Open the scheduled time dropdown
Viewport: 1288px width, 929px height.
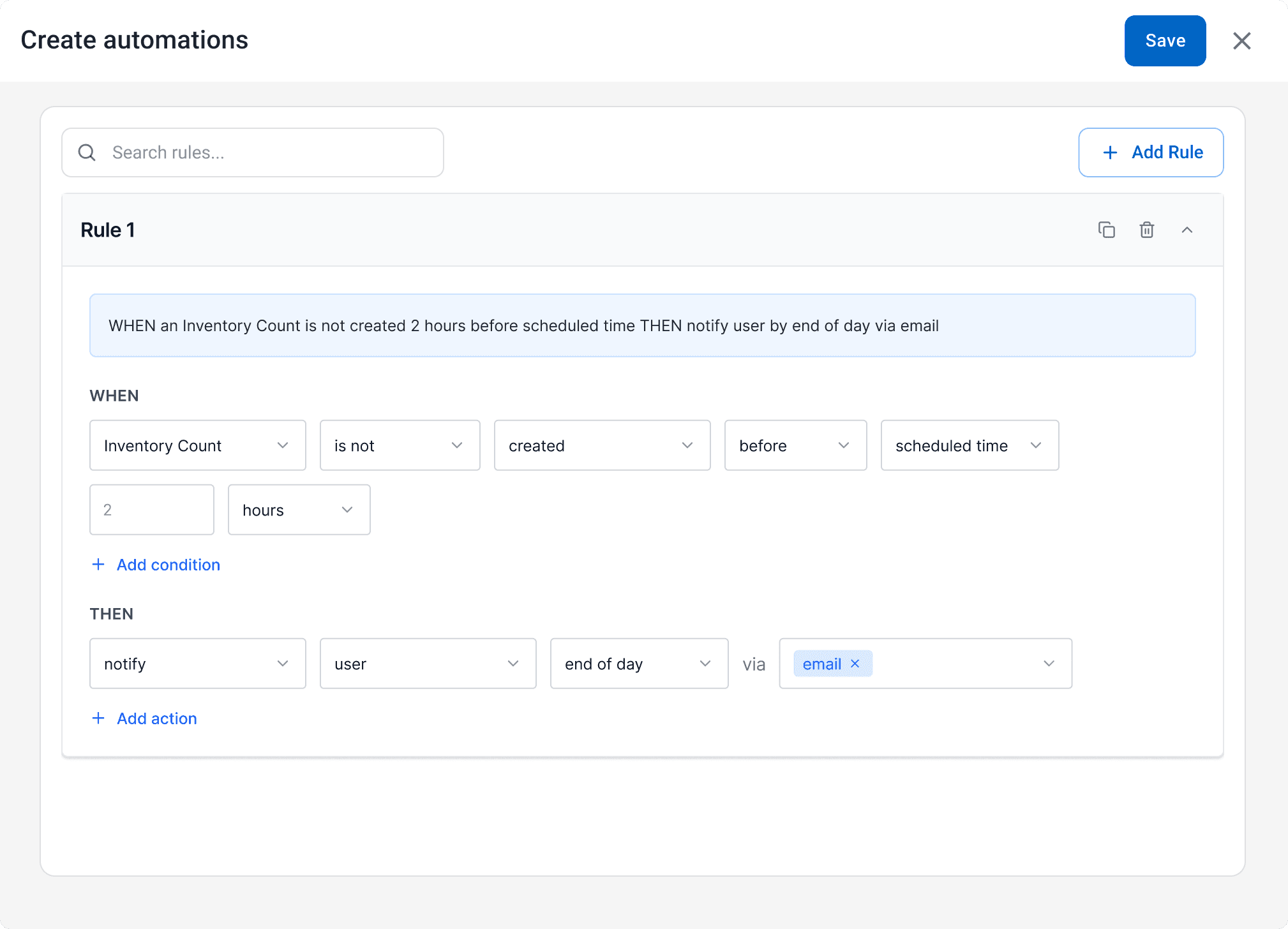(969, 445)
